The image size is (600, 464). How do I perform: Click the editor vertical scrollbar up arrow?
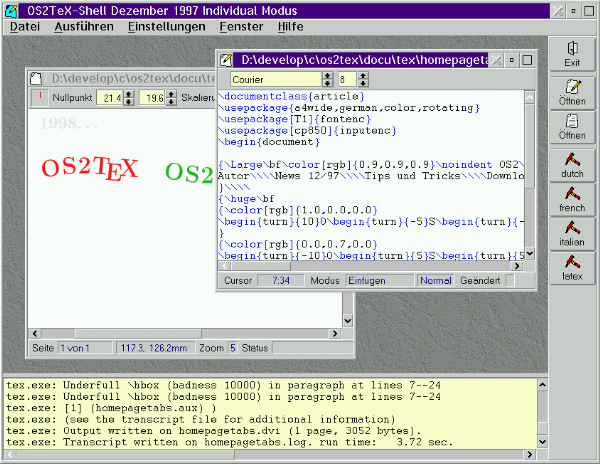coord(530,98)
